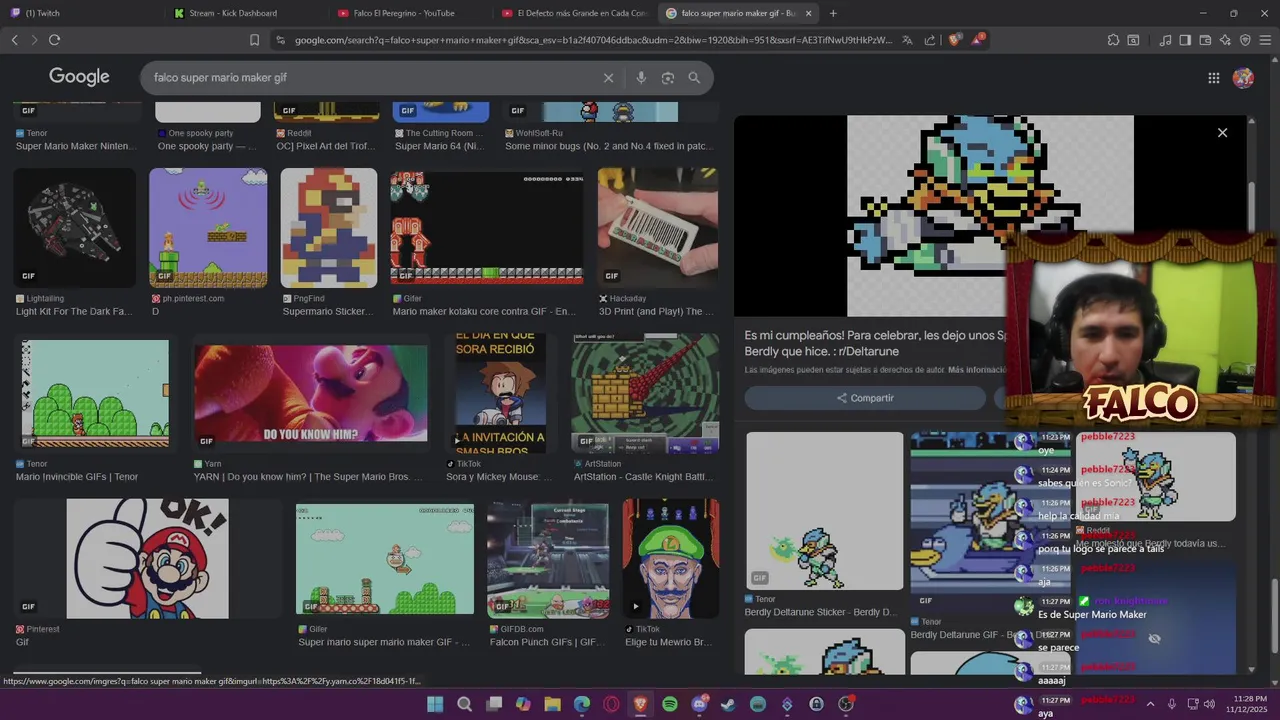The width and height of the screenshot is (1280, 720).
Task: Open the translate page icon
Action: point(907,40)
